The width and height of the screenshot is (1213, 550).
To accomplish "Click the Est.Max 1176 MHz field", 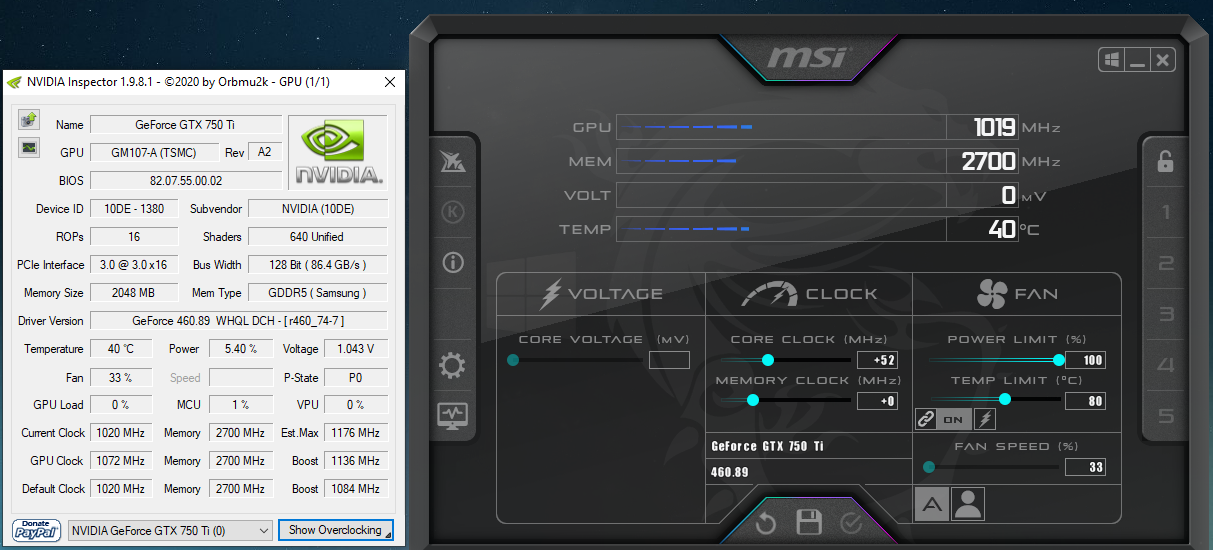I will 356,433.
